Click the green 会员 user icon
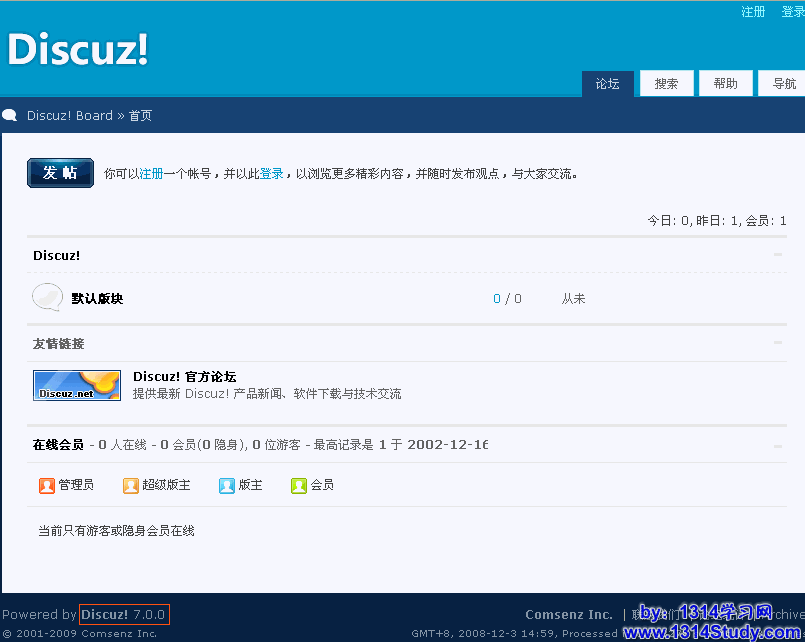The image size is (805, 642). [x=299, y=485]
